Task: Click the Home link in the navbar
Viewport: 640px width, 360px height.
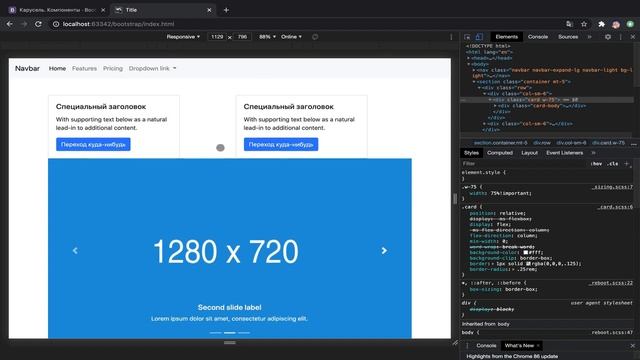Action: point(57,69)
